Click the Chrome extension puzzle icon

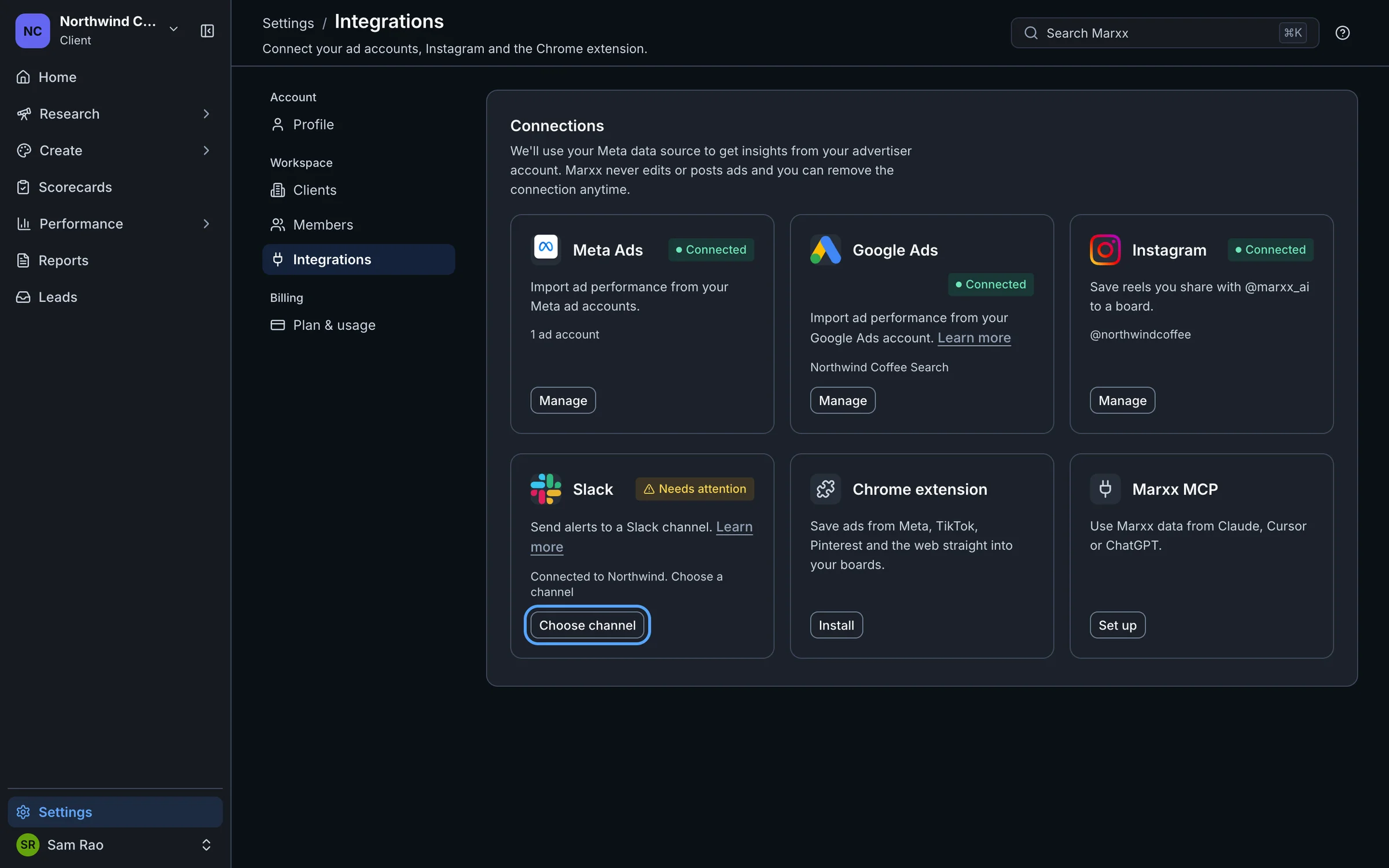point(825,489)
